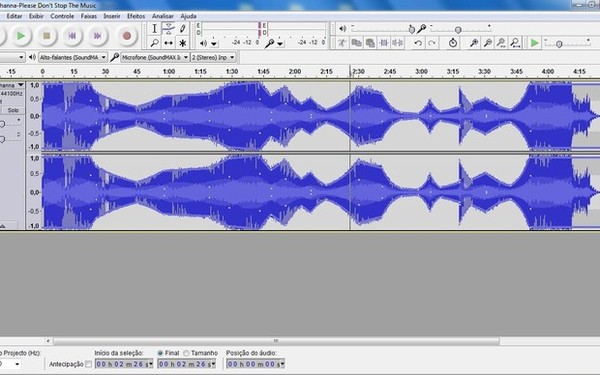Open the Ajuda menu
This screenshot has height=375, width=600.
(188, 16)
